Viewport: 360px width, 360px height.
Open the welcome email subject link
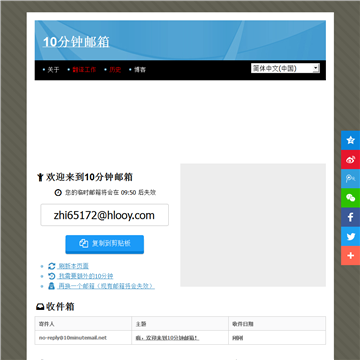[167, 338]
